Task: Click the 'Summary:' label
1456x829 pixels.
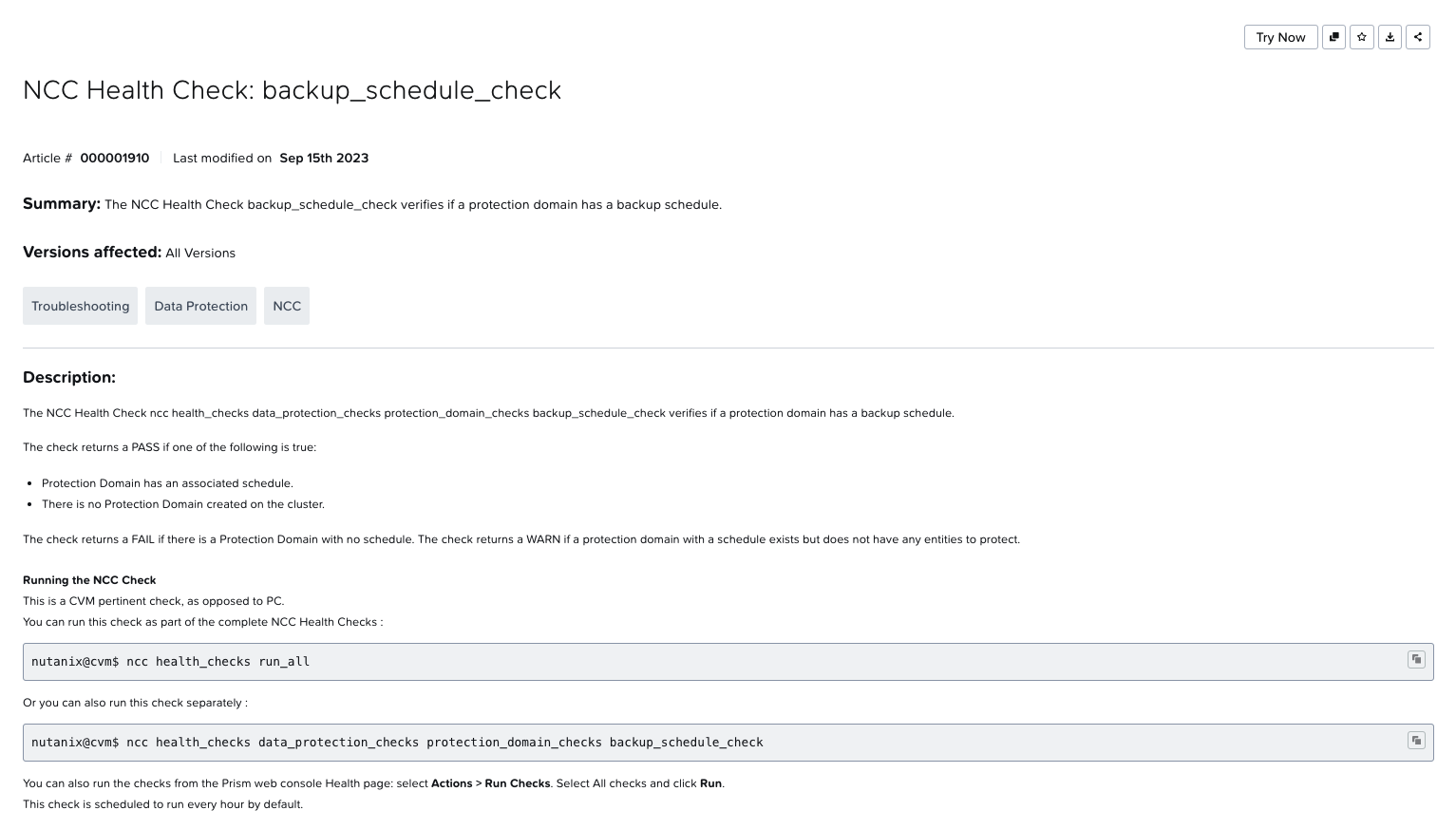Action: point(62,203)
